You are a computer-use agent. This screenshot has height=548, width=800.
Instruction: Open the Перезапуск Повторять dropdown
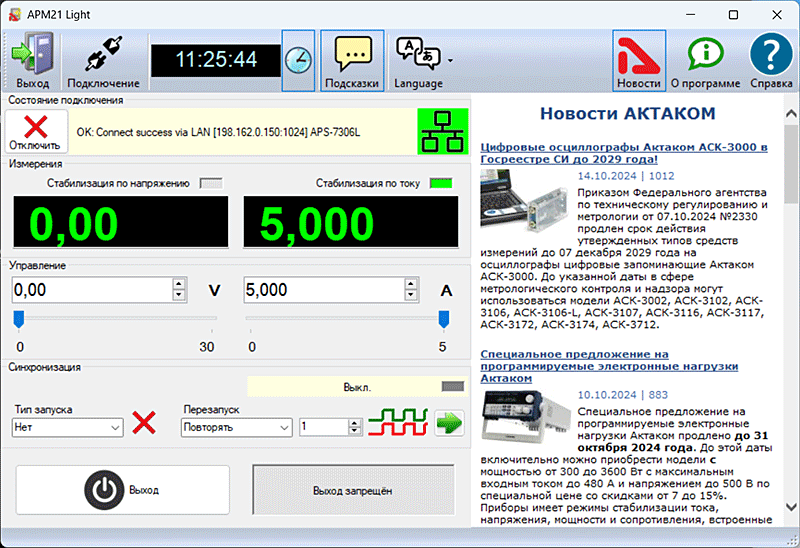click(236, 427)
